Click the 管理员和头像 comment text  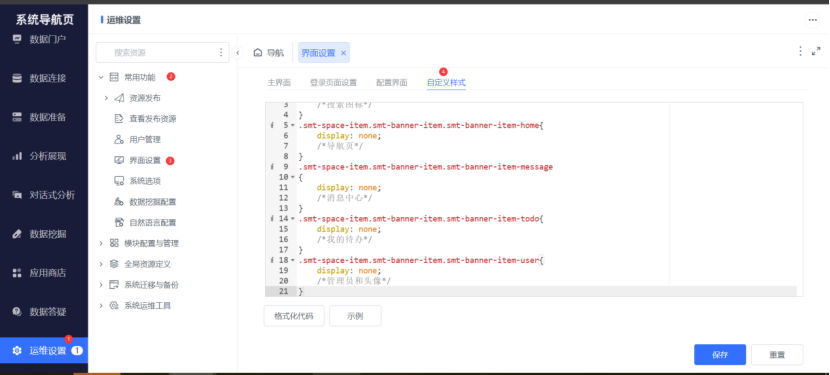click(x=354, y=281)
